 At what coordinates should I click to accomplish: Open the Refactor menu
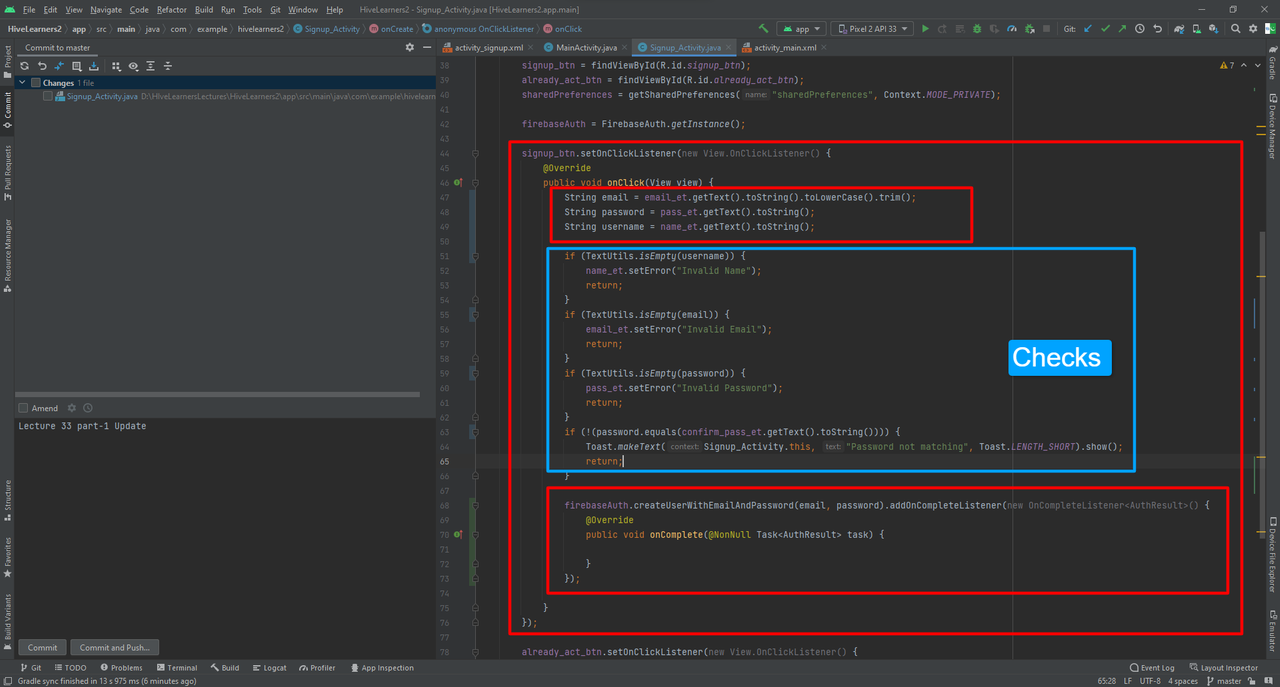pos(171,10)
